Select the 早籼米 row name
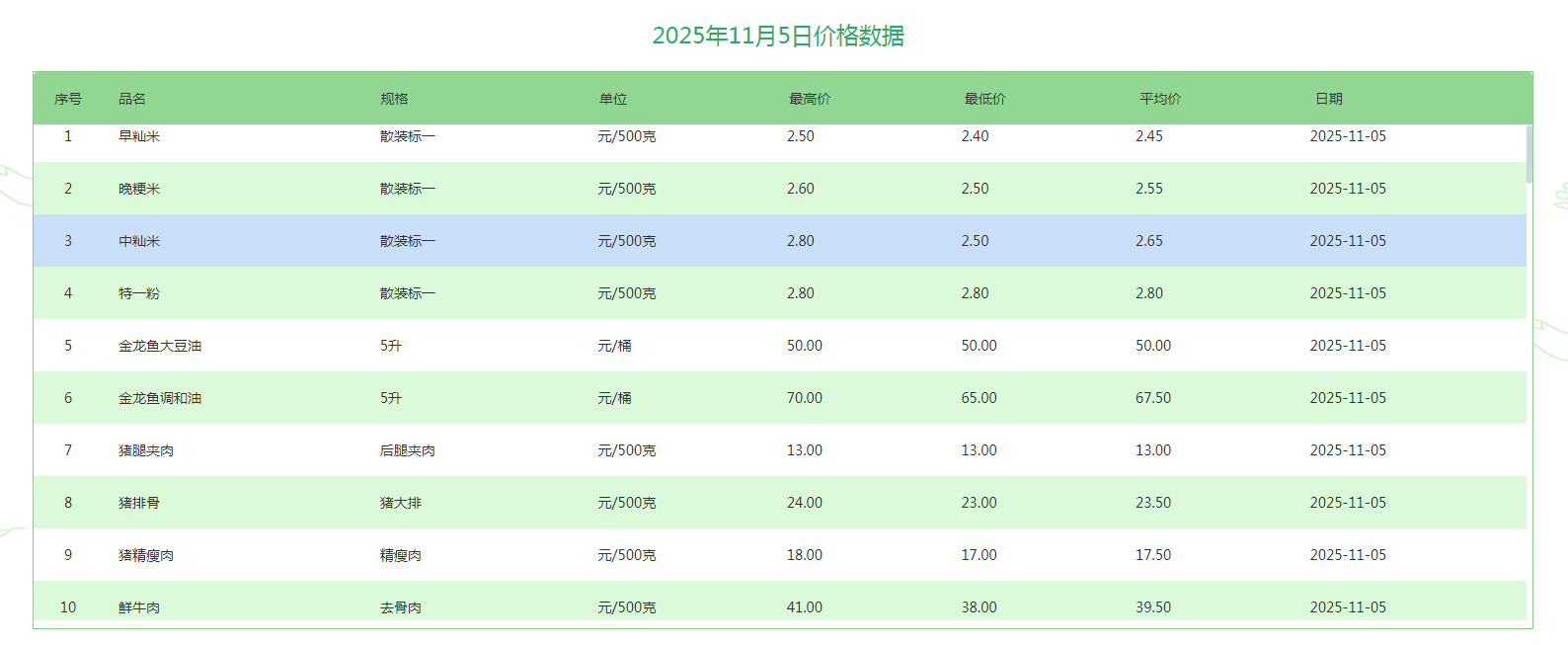The image size is (1568, 645). pos(139,136)
